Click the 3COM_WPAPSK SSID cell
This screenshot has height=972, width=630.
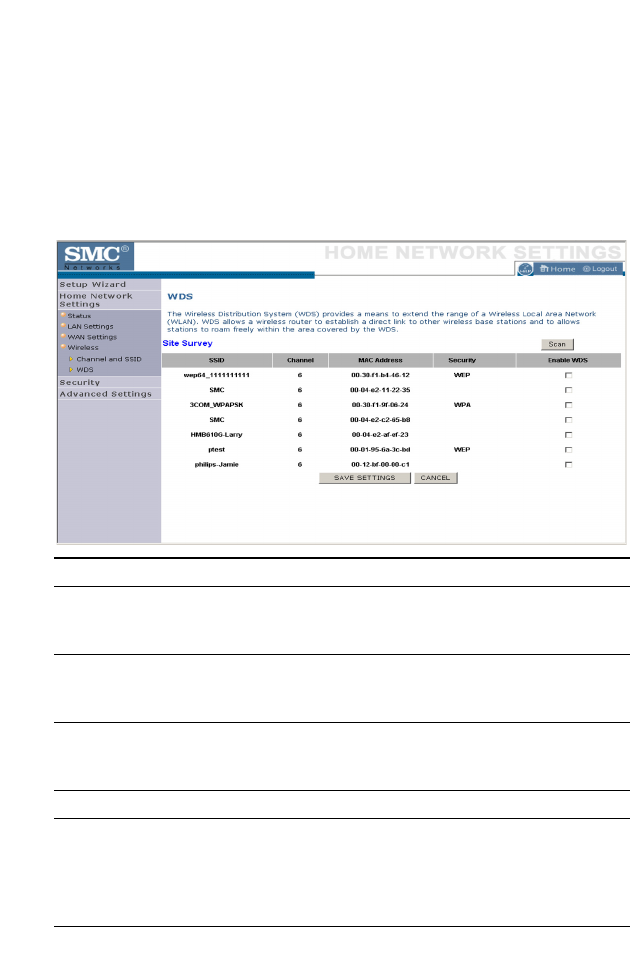click(216, 405)
